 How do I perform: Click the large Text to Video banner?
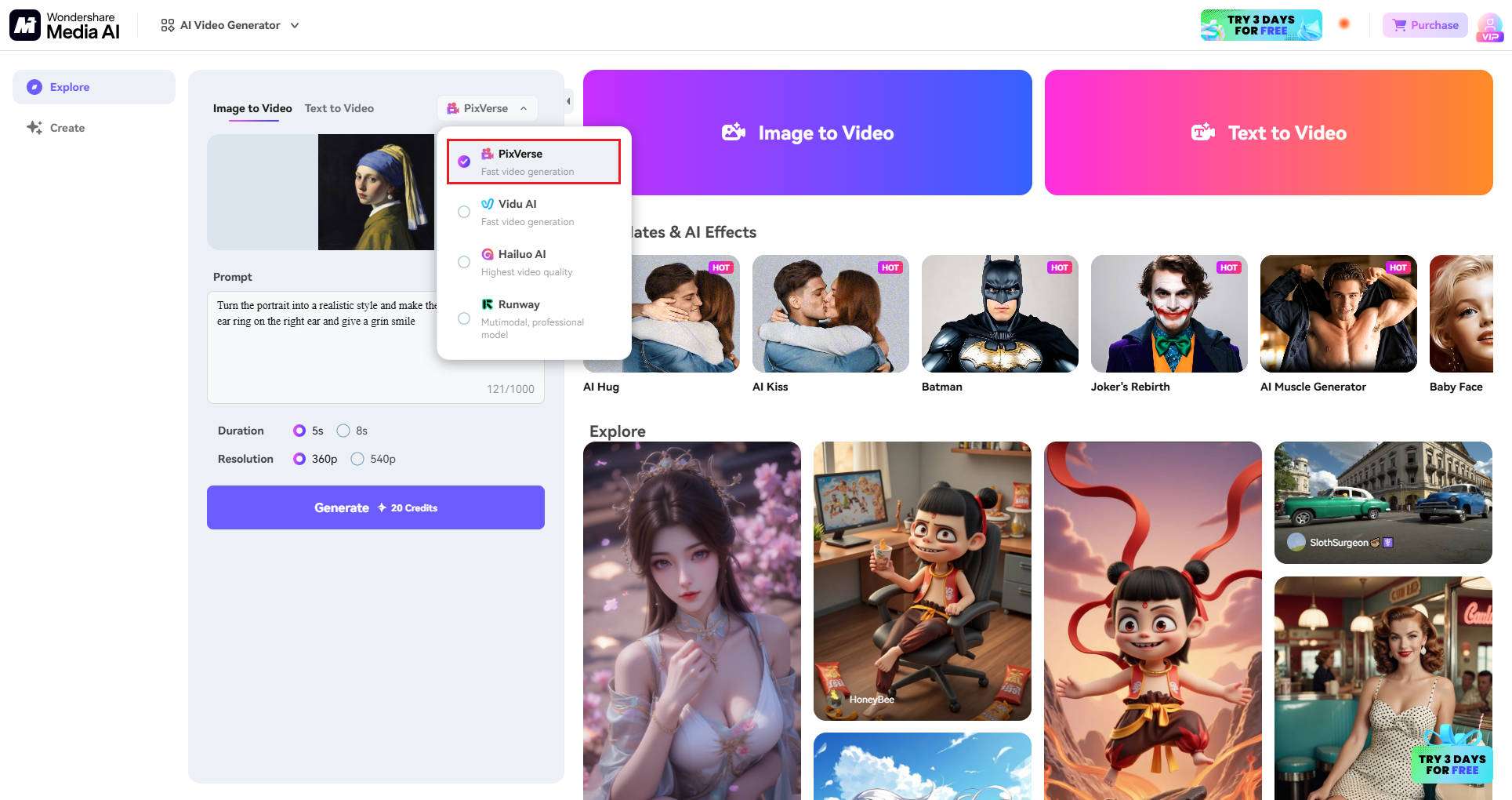tap(1268, 133)
